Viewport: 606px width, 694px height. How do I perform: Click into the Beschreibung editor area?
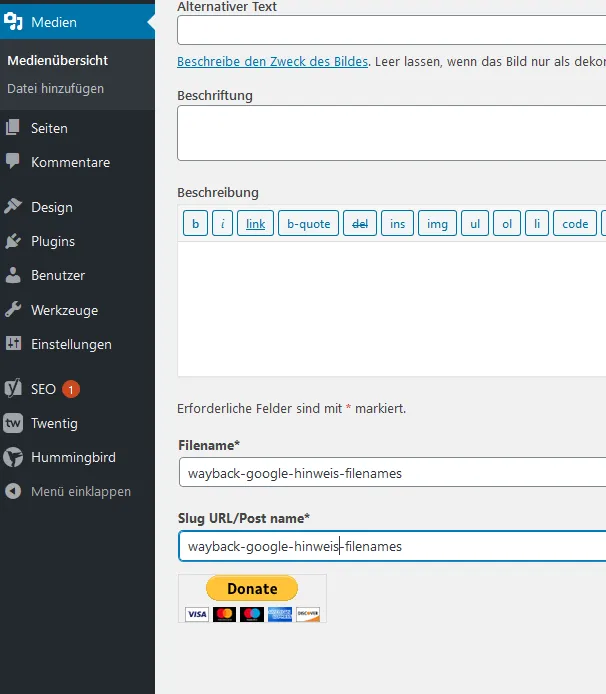pyautogui.click(x=391, y=308)
